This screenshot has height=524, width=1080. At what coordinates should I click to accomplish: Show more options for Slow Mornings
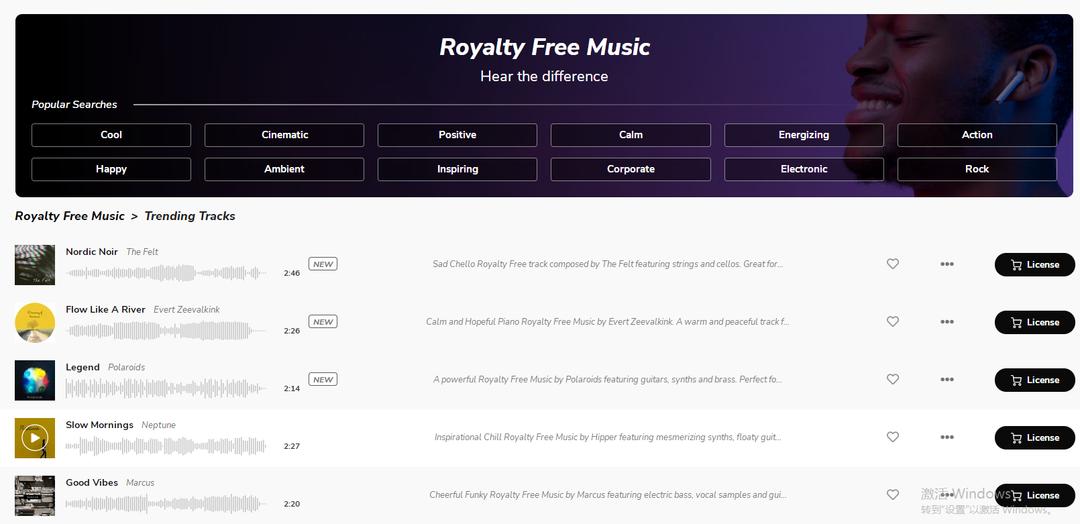click(x=947, y=437)
